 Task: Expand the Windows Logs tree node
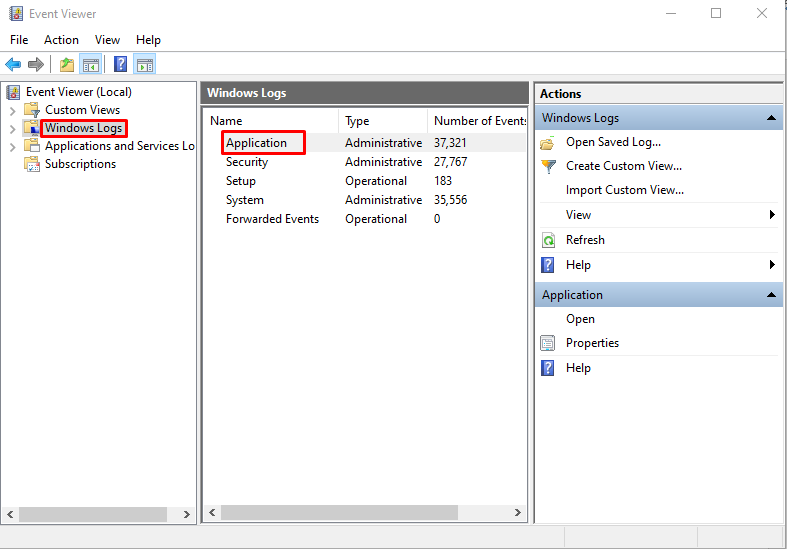[13, 129]
